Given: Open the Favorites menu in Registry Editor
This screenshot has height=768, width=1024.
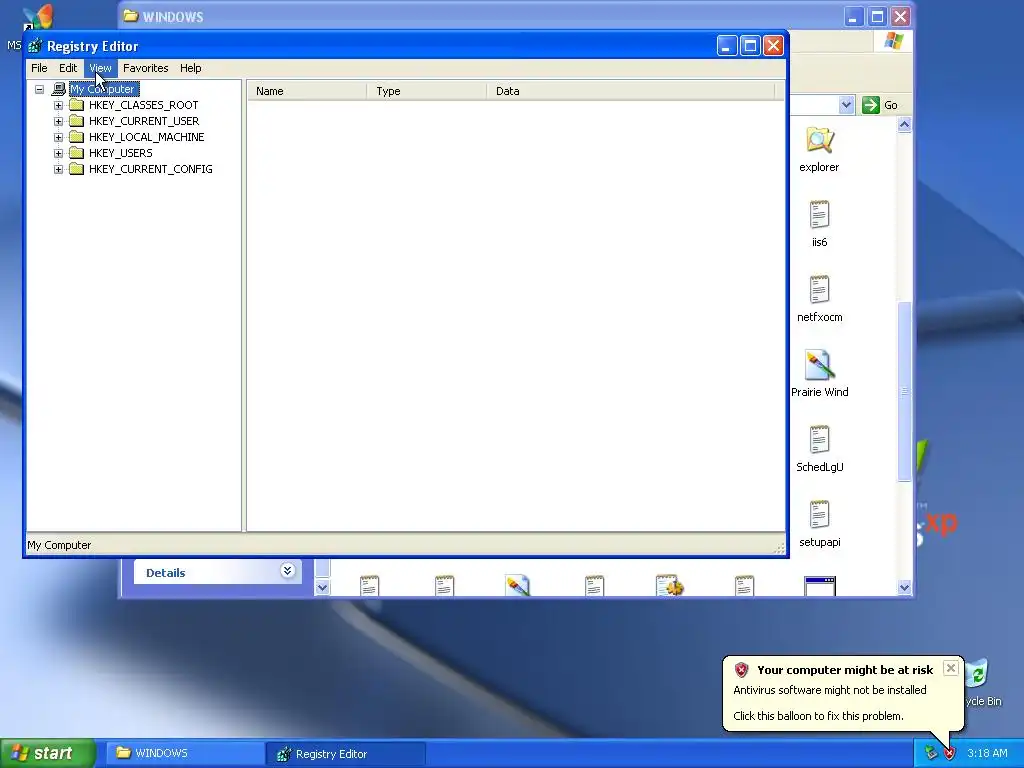Looking at the screenshot, I should point(146,68).
